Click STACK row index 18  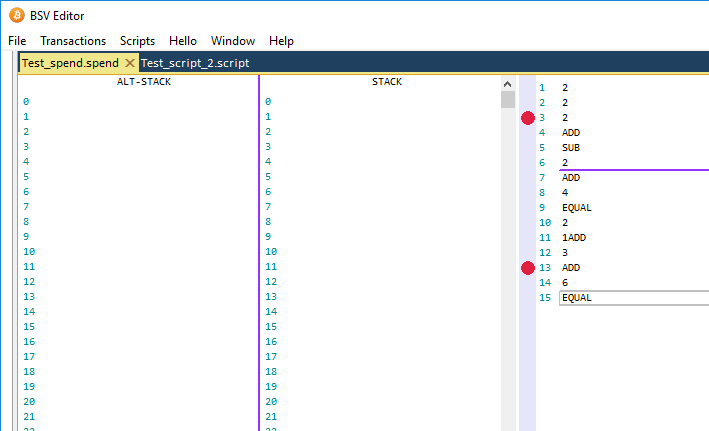[271, 372]
